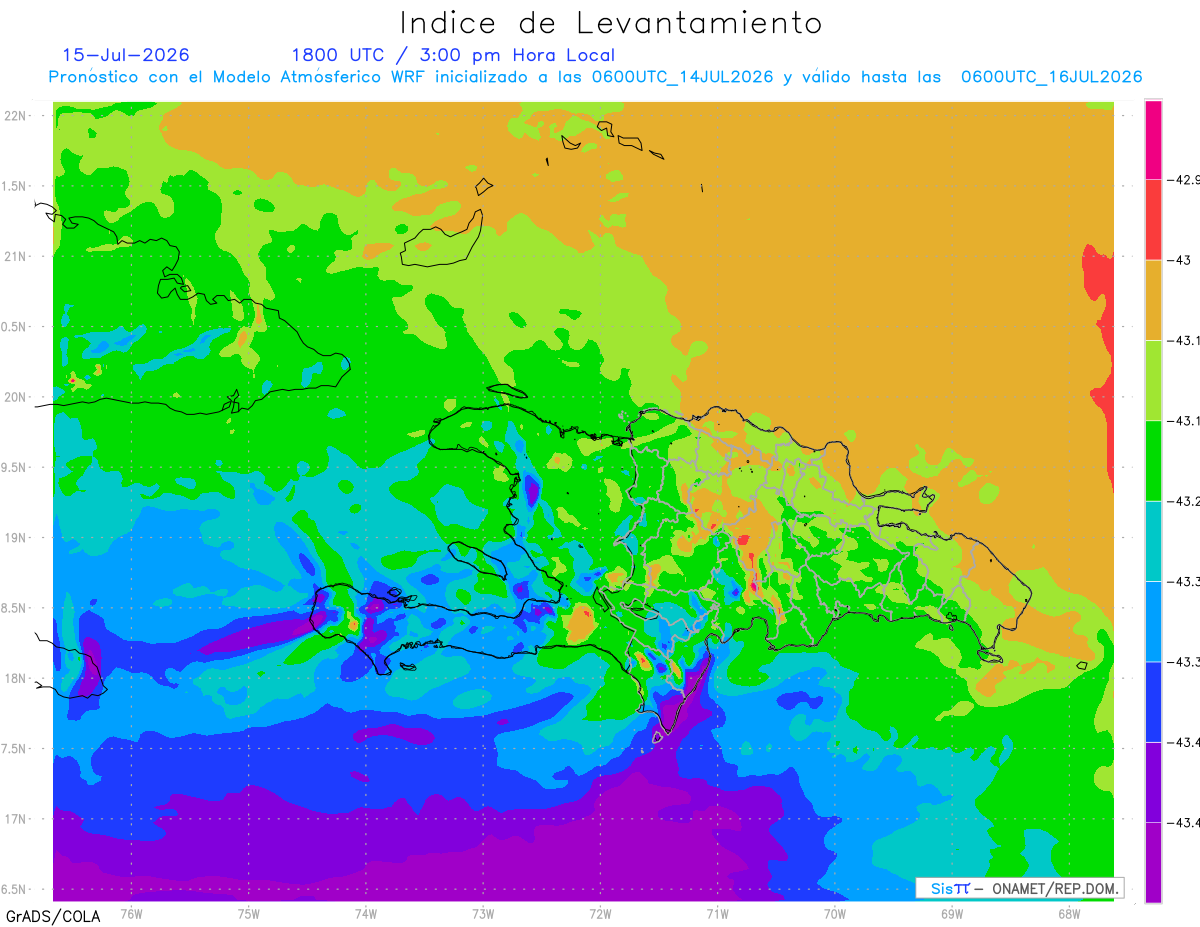Click the '76W' longitude label

(x=131, y=913)
